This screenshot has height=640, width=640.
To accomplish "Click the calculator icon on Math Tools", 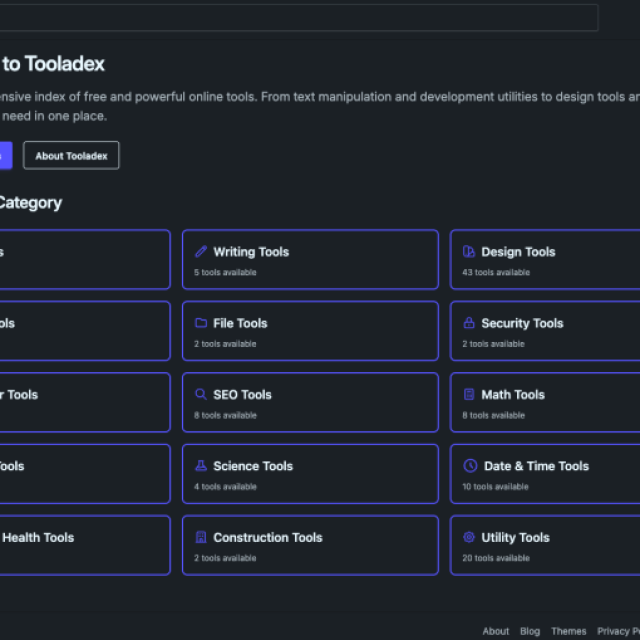I will click(469, 395).
